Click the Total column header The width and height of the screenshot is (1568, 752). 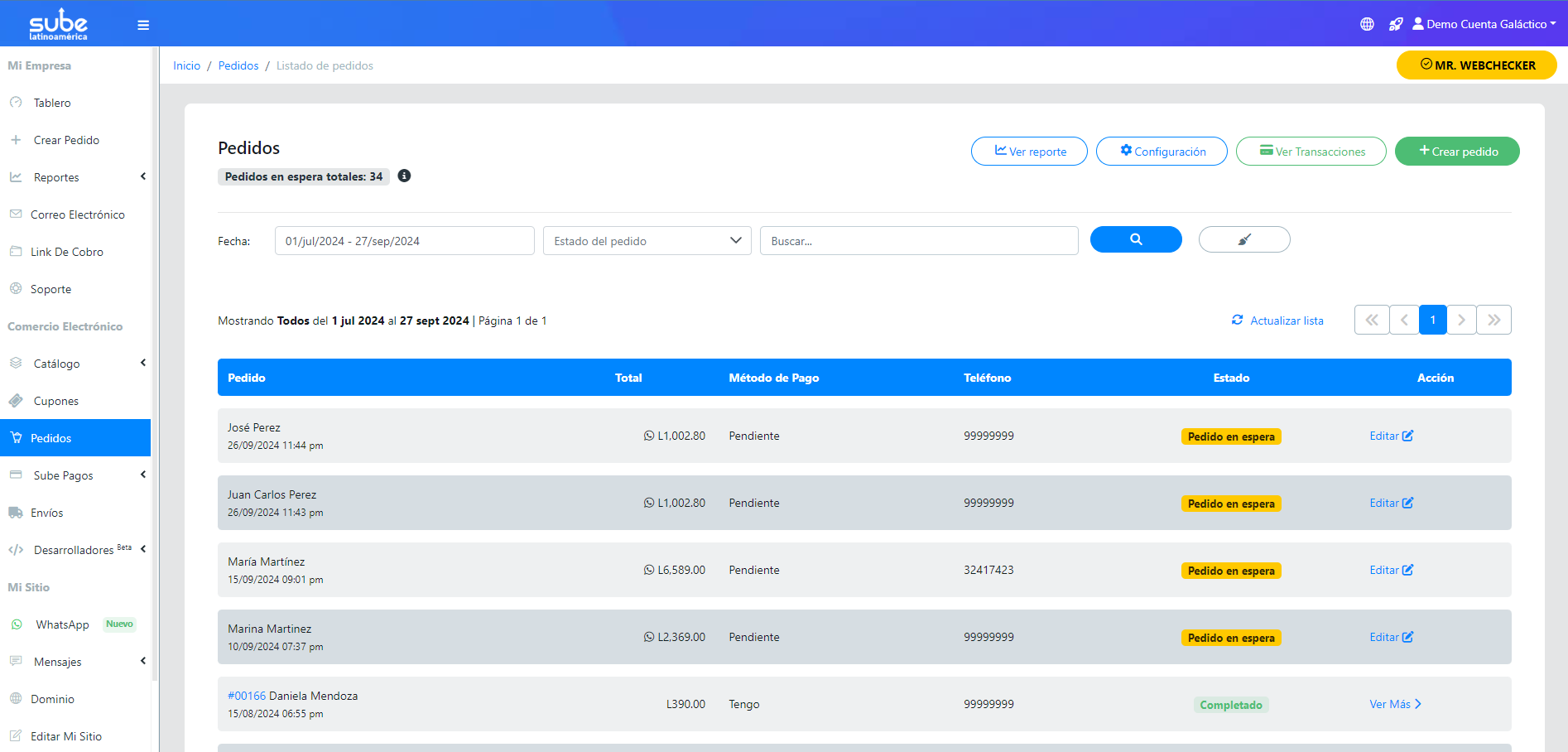coord(628,378)
